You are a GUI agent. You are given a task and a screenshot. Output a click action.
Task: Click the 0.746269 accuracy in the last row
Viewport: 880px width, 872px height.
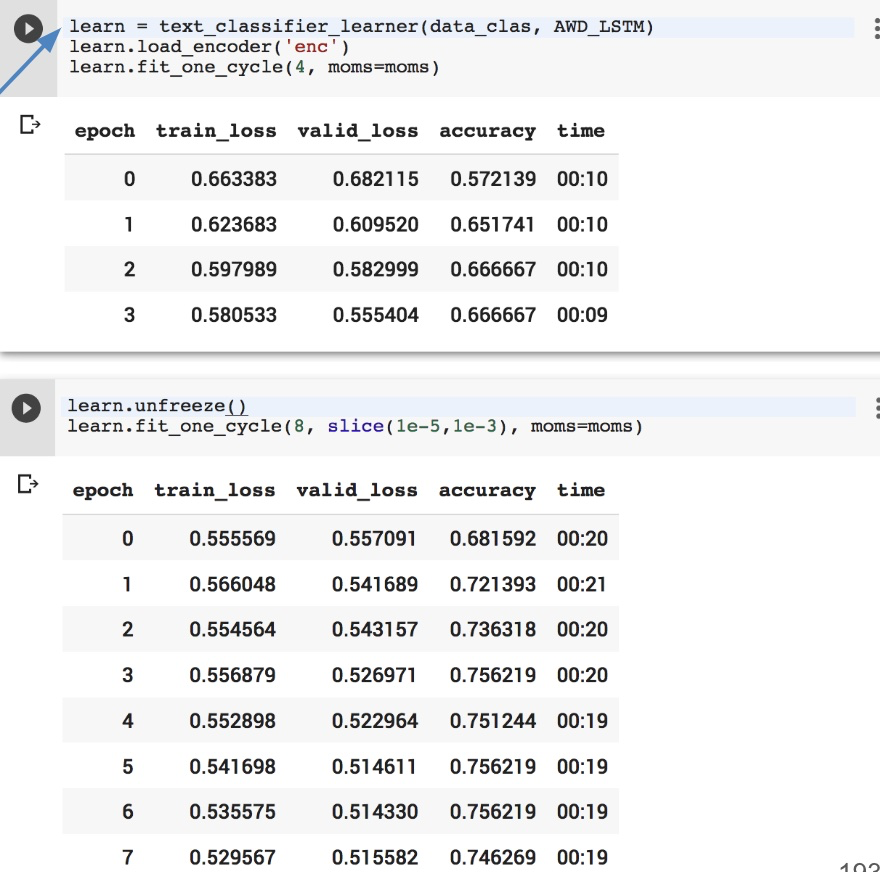493,857
